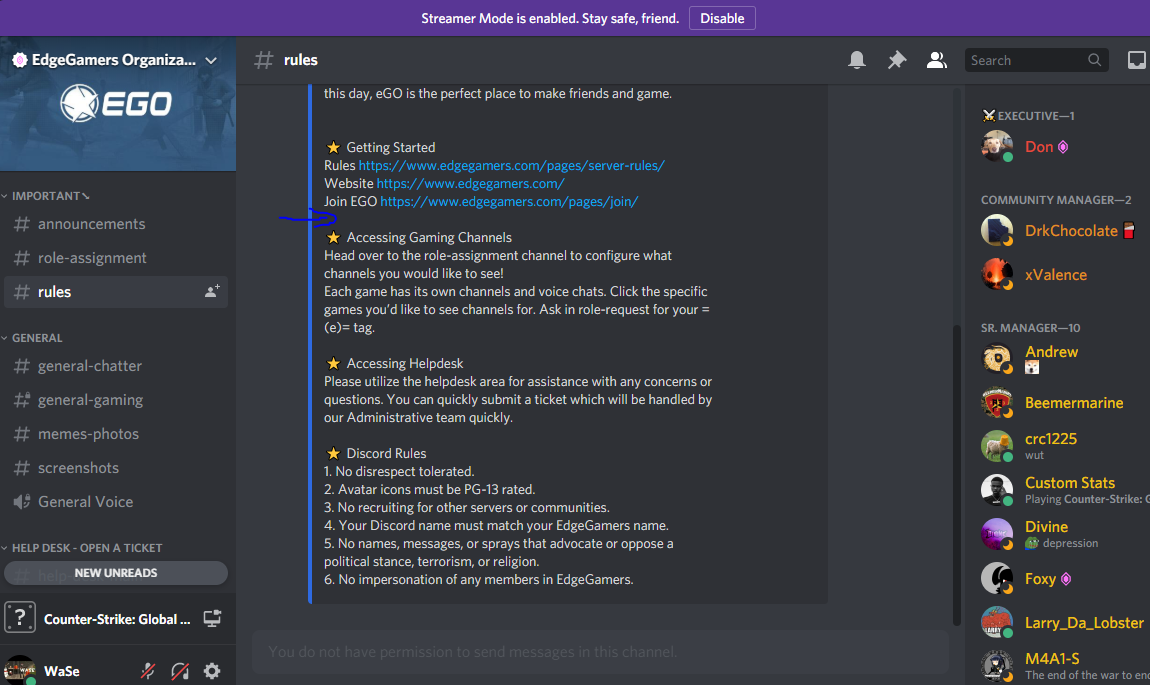Click the pink boost badge beside Foxy

click(x=1066, y=579)
